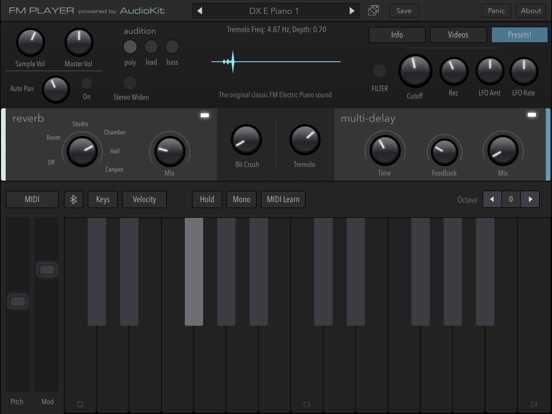Click the Master Vol knob
Screen dimensions: 552x414
coord(79,43)
